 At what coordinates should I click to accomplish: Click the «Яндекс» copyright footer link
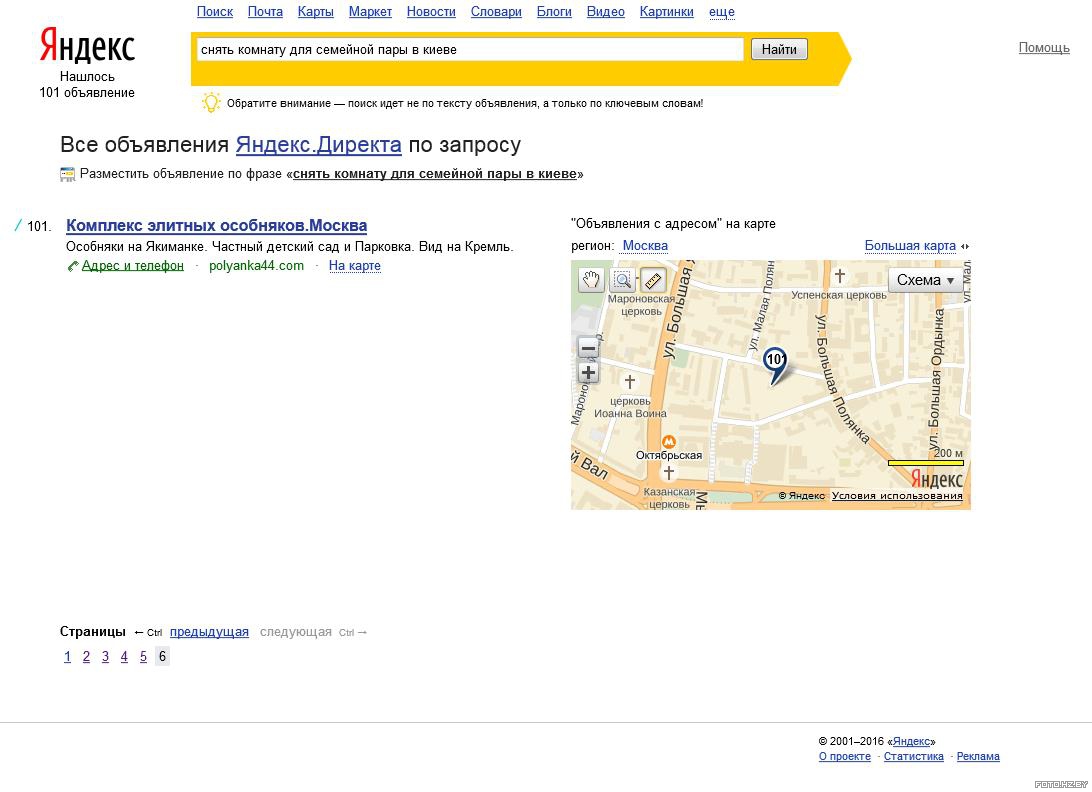(x=912, y=741)
